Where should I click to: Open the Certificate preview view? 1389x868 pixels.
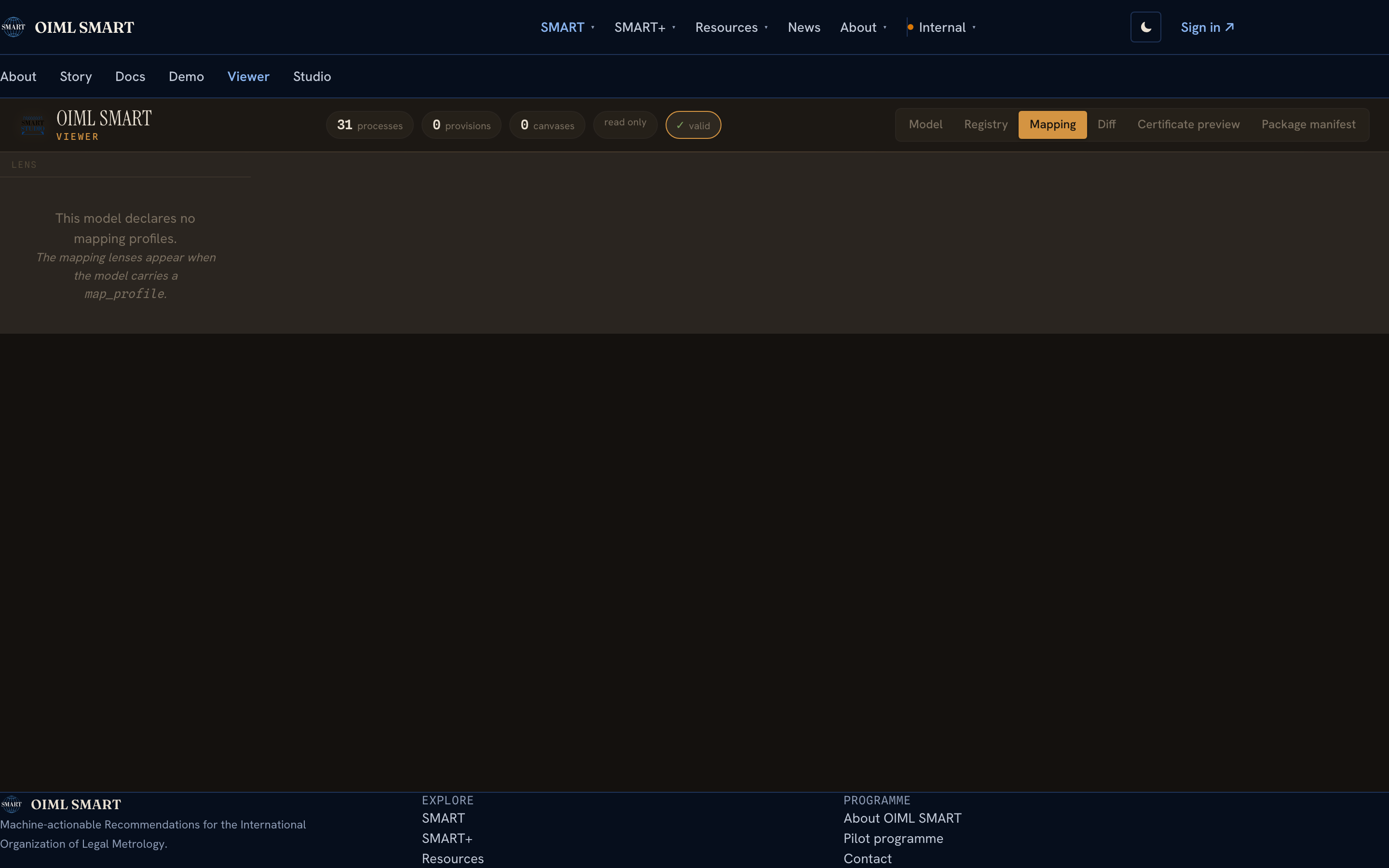point(1188,124)
